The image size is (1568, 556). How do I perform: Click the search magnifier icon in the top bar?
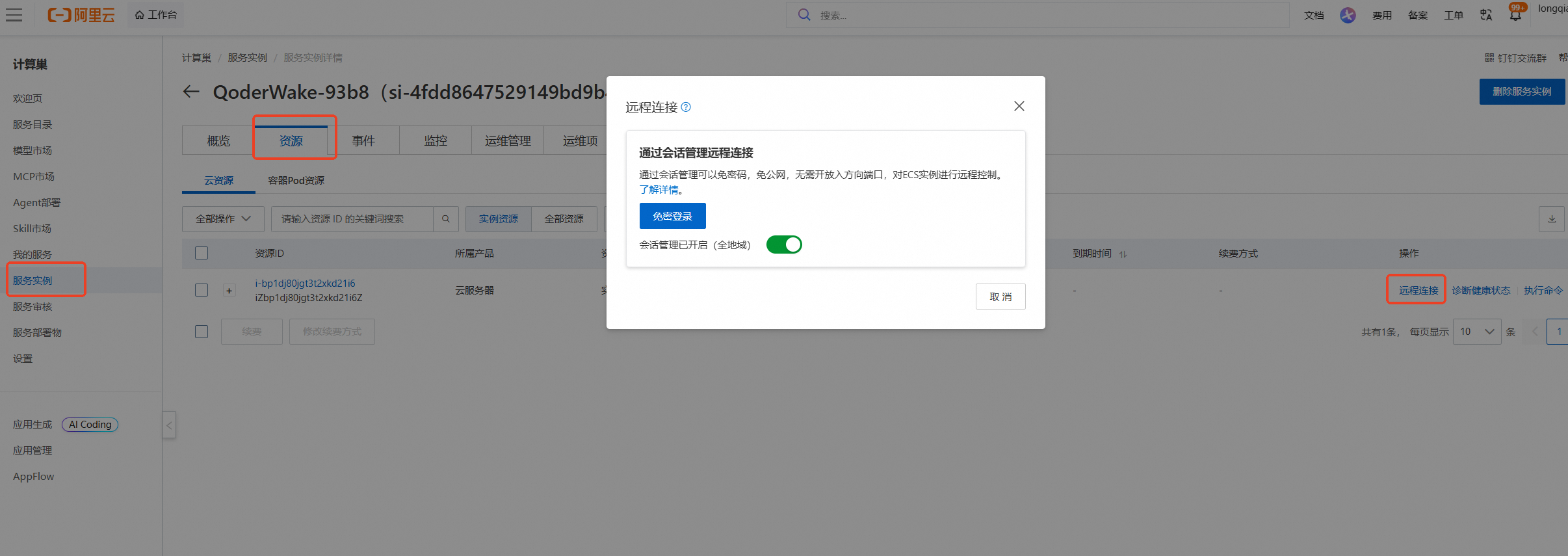804,15
